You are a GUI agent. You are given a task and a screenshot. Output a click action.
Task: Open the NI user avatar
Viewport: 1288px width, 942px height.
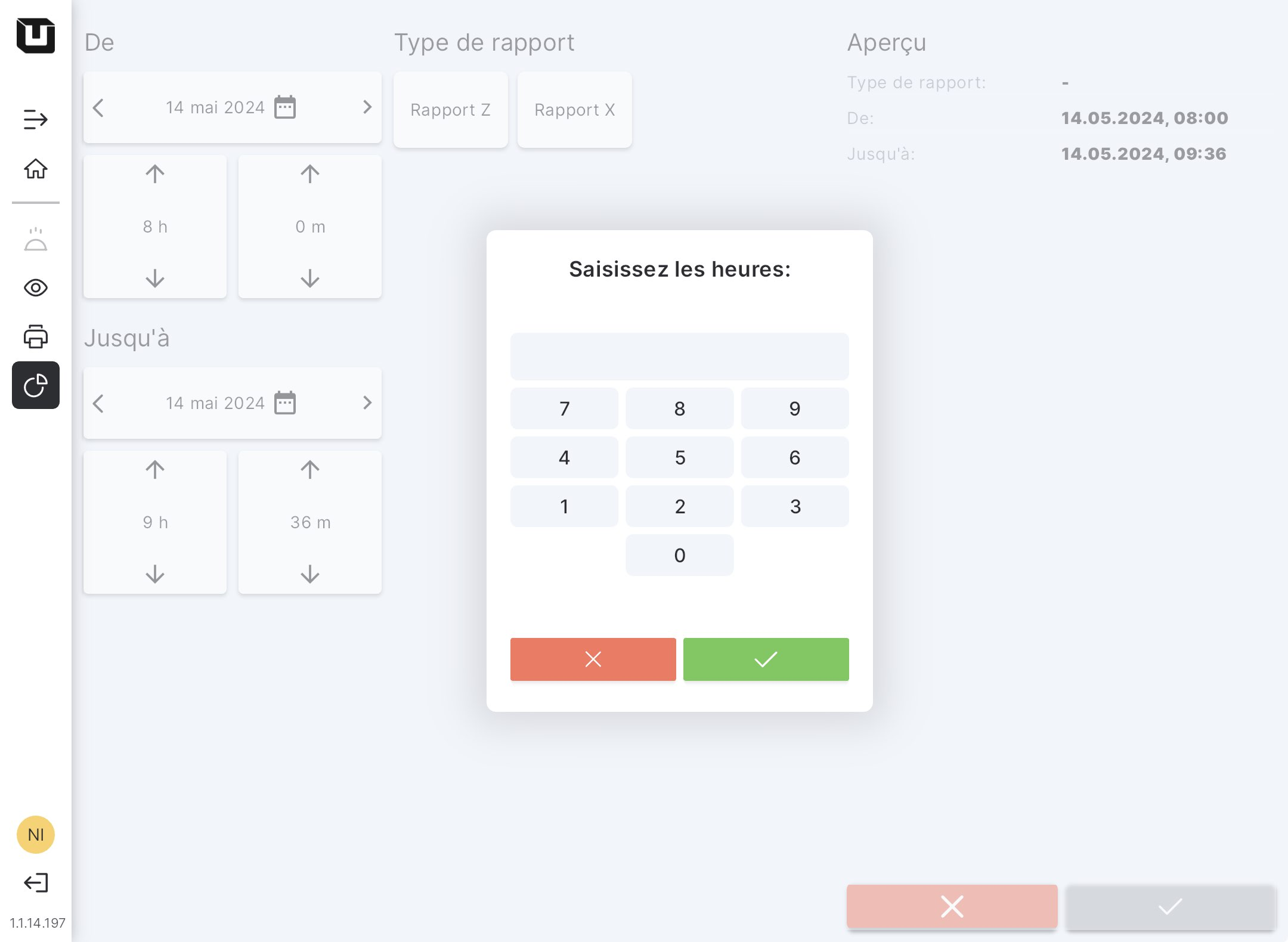[36, 834]
